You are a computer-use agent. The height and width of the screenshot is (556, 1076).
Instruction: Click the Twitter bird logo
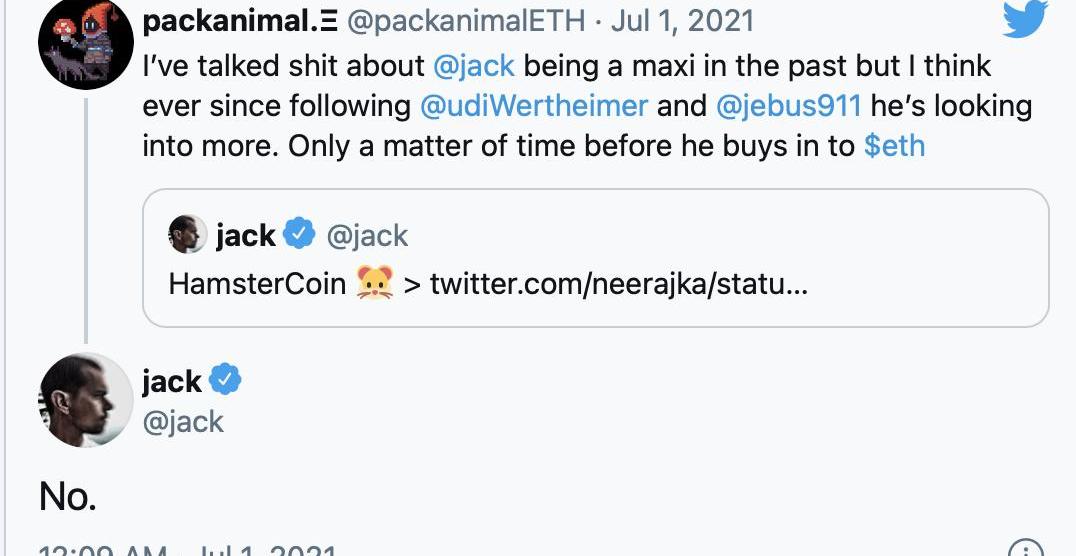point(1024,18)
